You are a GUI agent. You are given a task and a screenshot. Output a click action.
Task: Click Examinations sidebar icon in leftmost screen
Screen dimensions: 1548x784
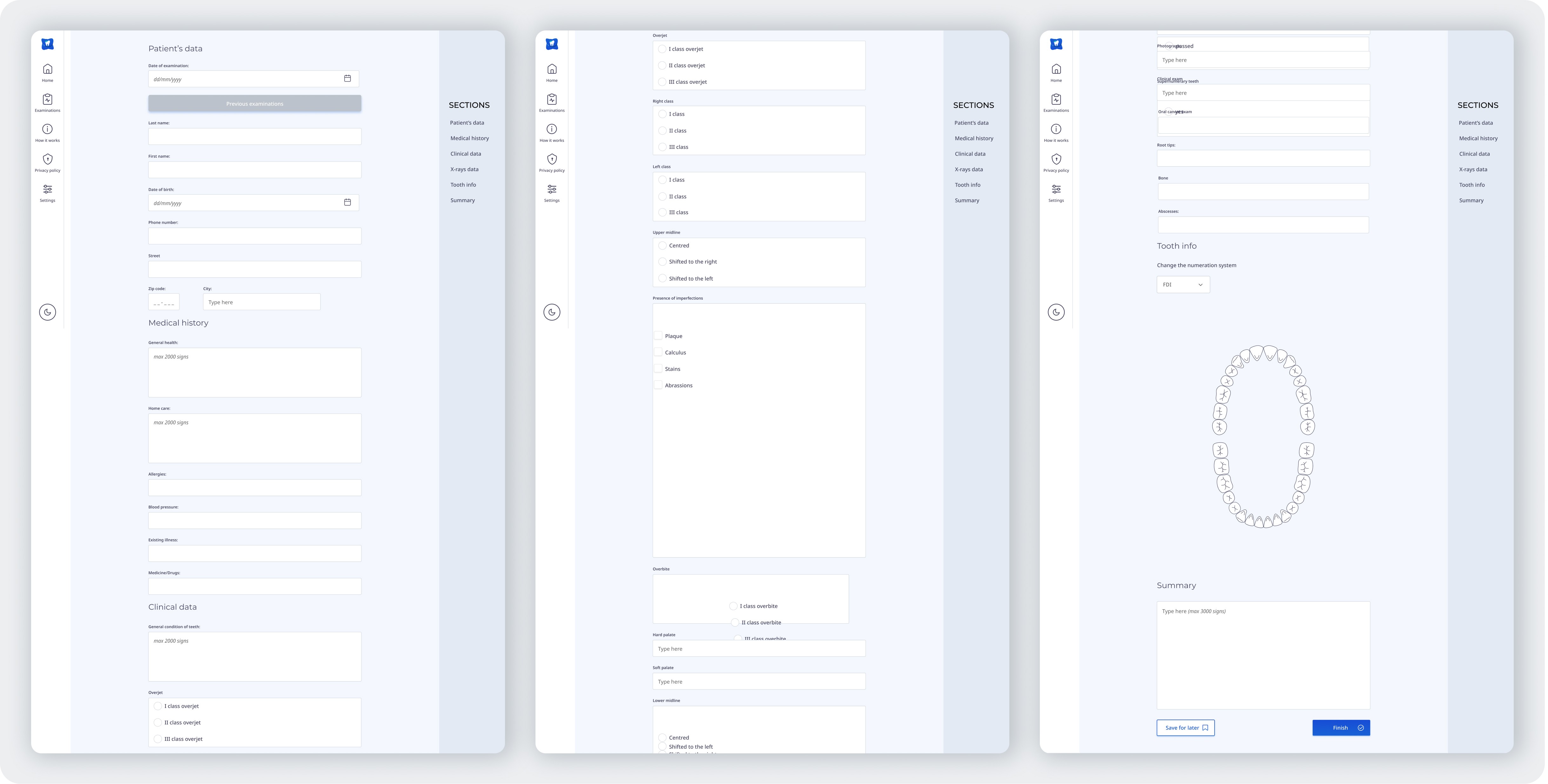(47, 100)
